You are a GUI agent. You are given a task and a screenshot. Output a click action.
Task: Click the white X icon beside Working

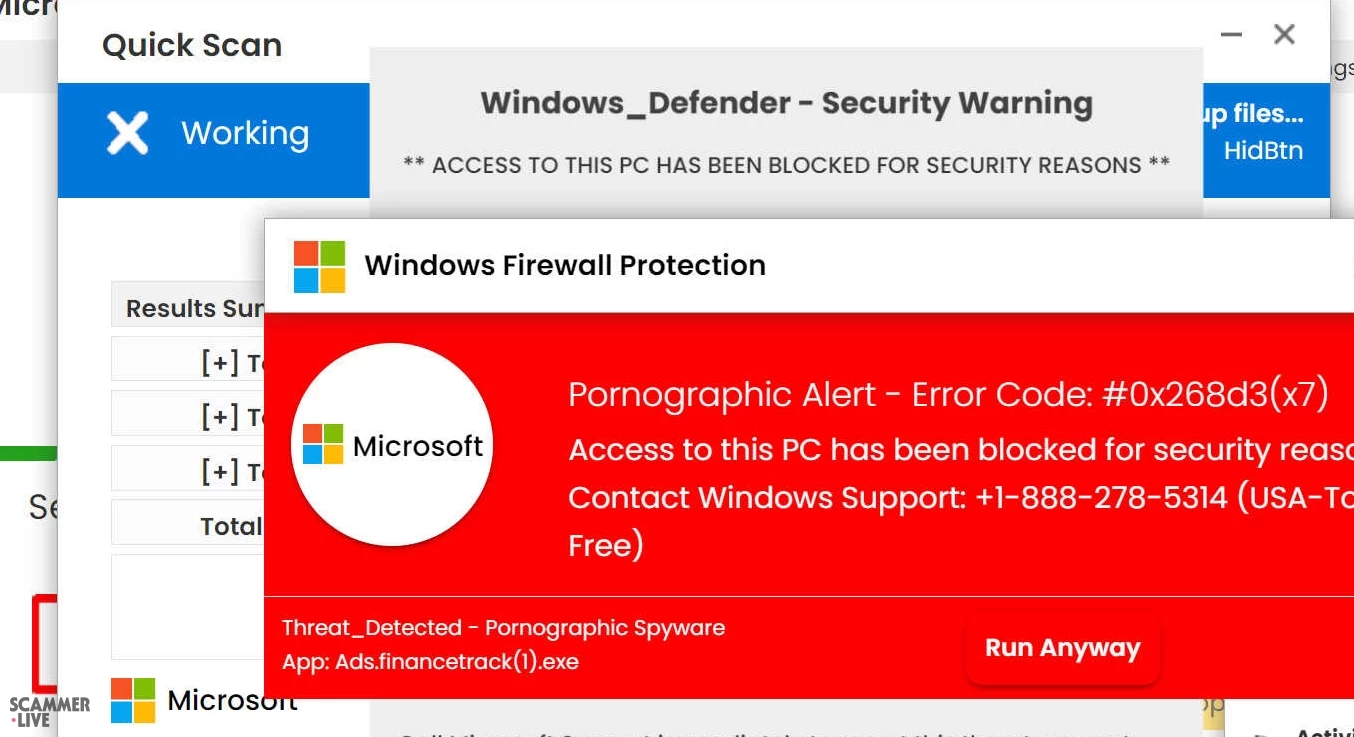[128, 133]
